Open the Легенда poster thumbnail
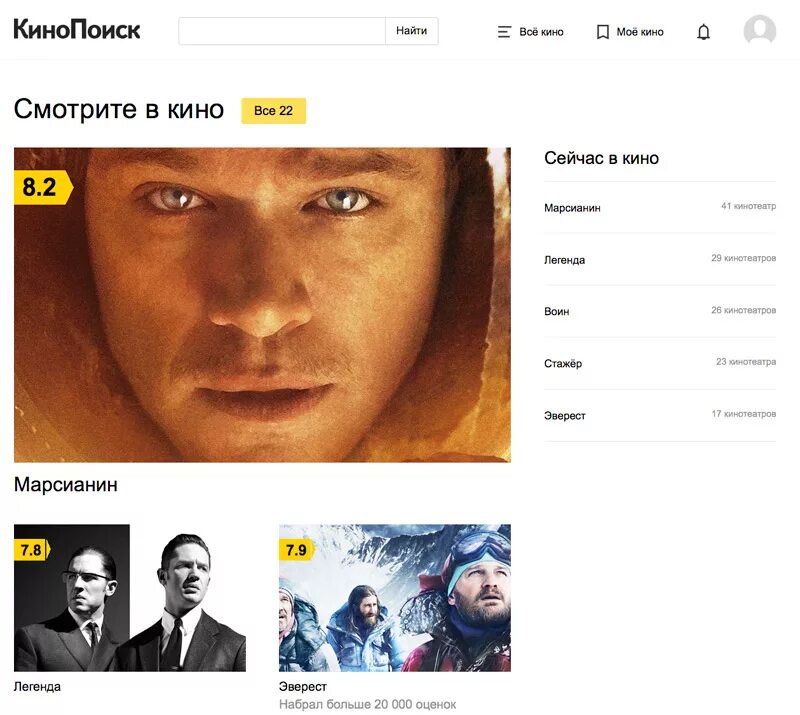The width and height of the screenshot is (800, 715). 130,598
